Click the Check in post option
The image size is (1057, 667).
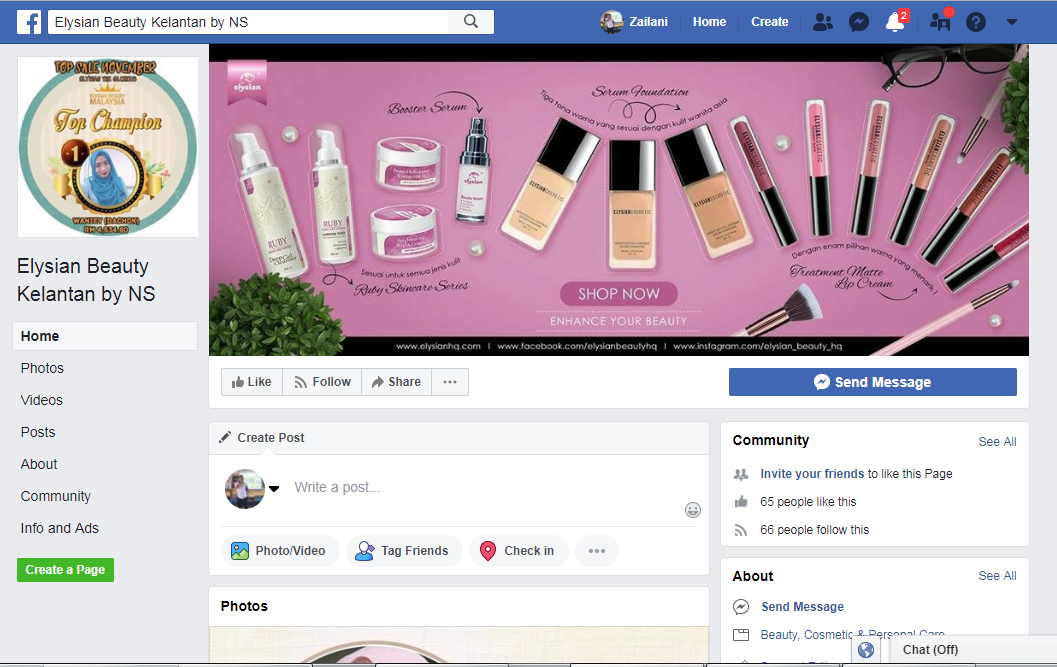coord(518,551)
